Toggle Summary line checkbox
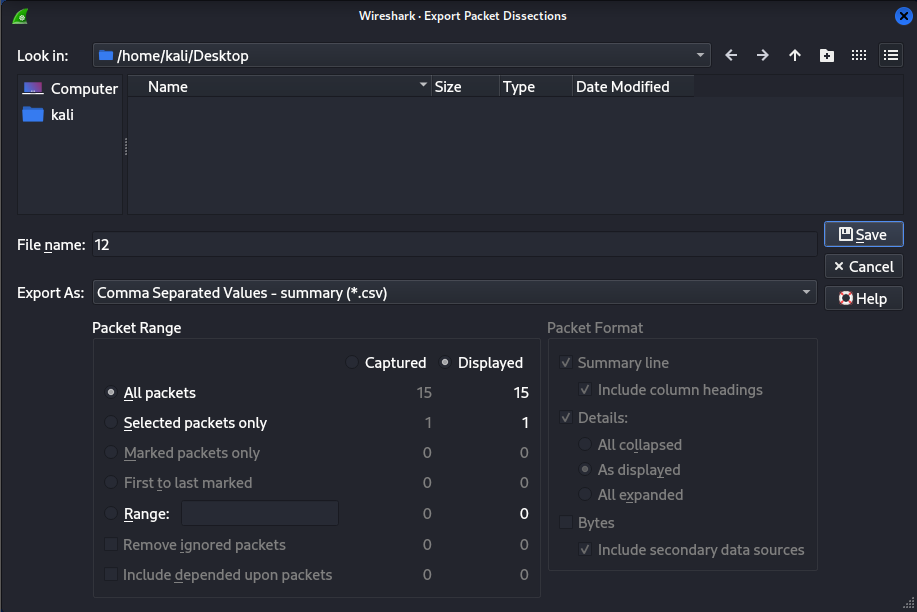917x612 pixels. click(566, 363)
